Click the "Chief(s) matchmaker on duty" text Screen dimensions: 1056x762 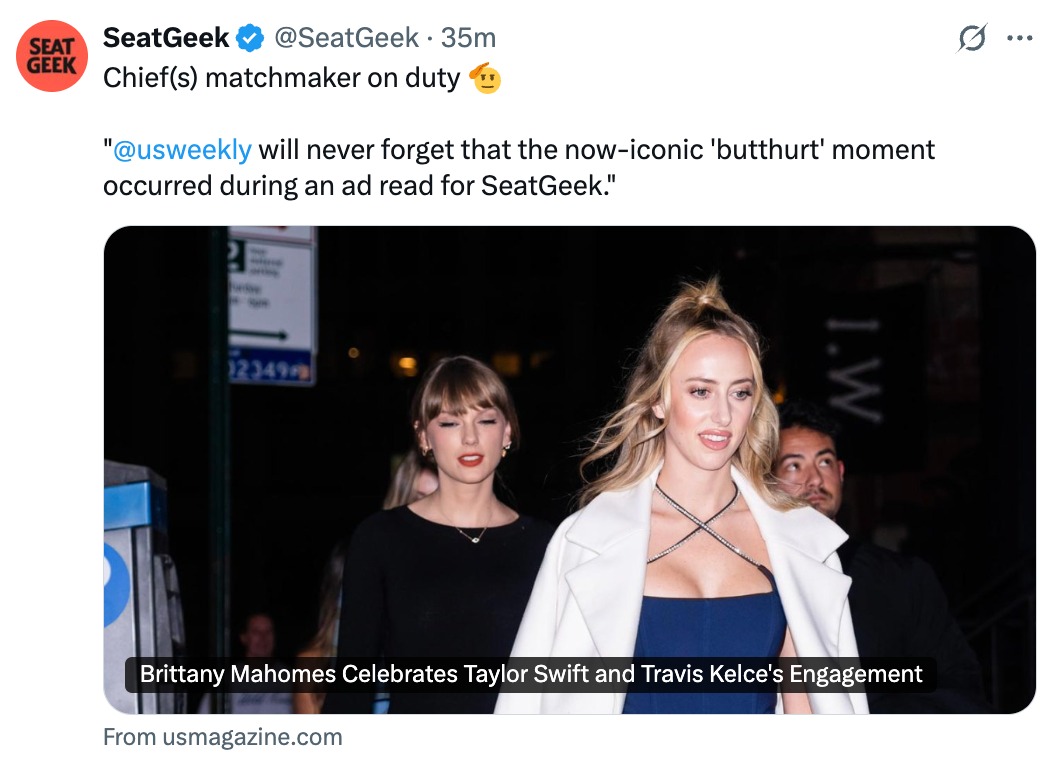pyautogui.click(x=280, y=79)
